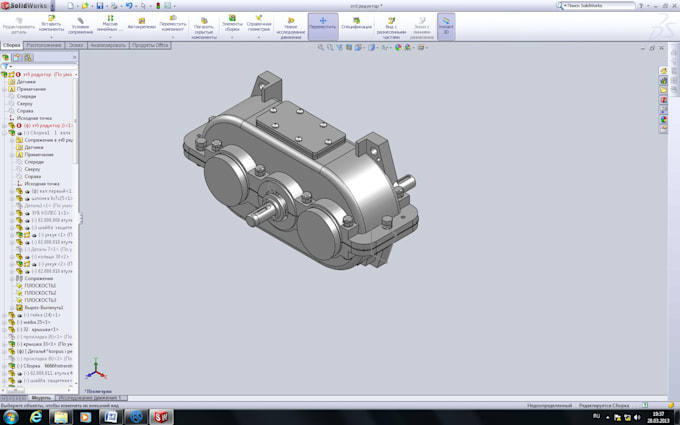Click the Print icon in the top bar
The height and width of the screenshot is (425, 680).
[114, 6]
